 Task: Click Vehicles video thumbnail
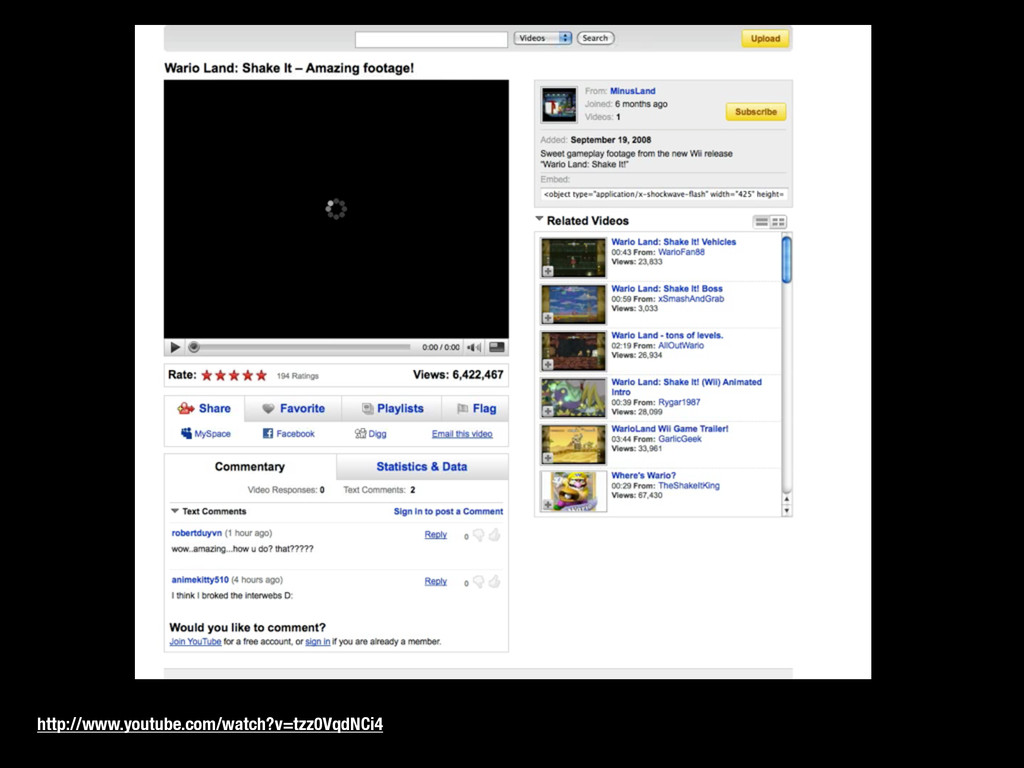pyautogui.click(x=573, y=257)
